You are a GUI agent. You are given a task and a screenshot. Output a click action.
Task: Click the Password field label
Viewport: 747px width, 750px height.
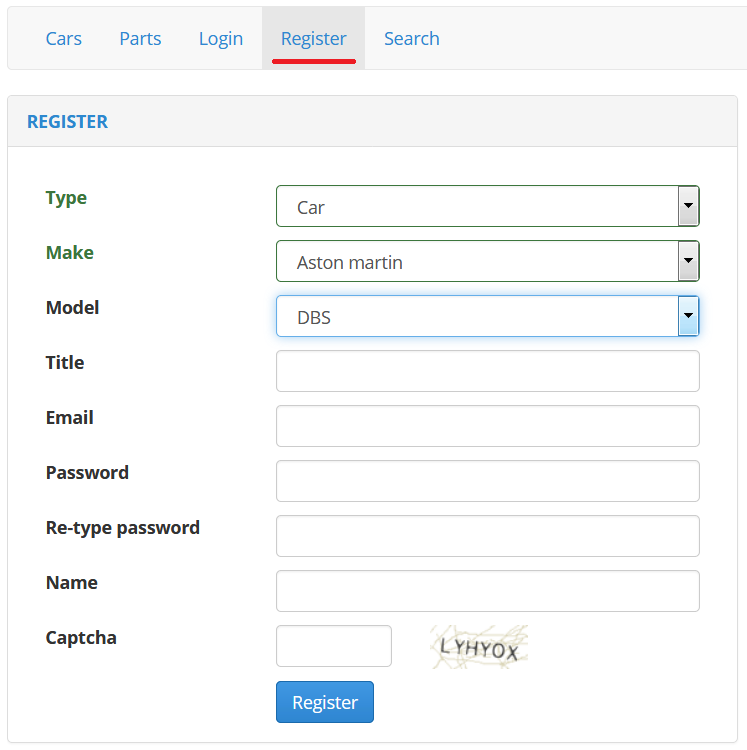(88, 473)
